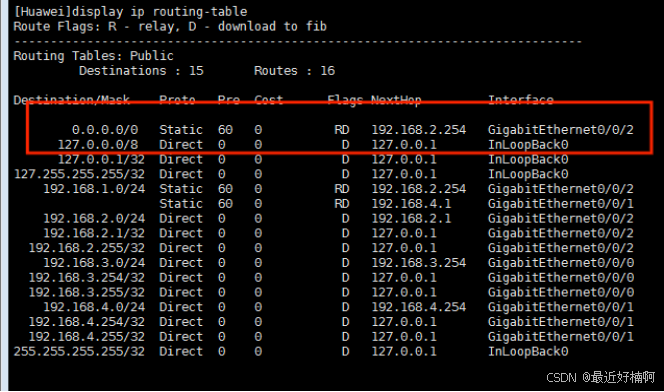The height and width of the screenshot is (392, 664).
Task: Click next hop 192.168.2.254 in 0.0.0.0/0 row
Action: click(x=419, y=130)
